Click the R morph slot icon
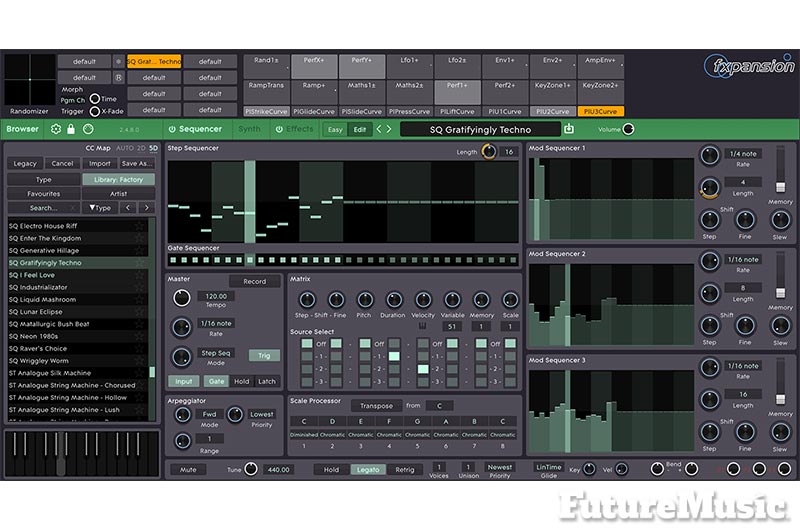Viewport: 800px width, 530px height. 118,78
